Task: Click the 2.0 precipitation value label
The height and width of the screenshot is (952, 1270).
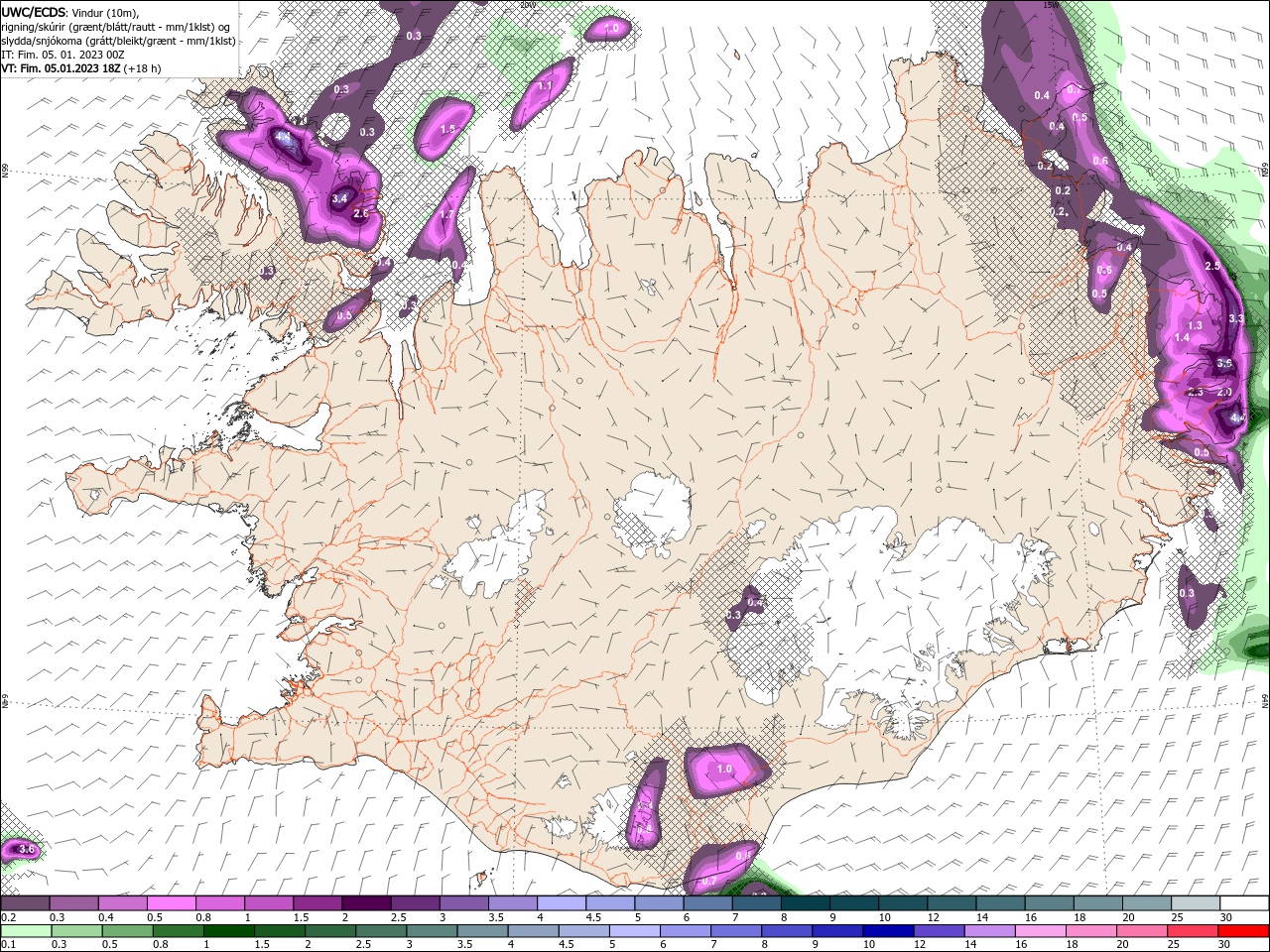Action: pos(1224,392)
